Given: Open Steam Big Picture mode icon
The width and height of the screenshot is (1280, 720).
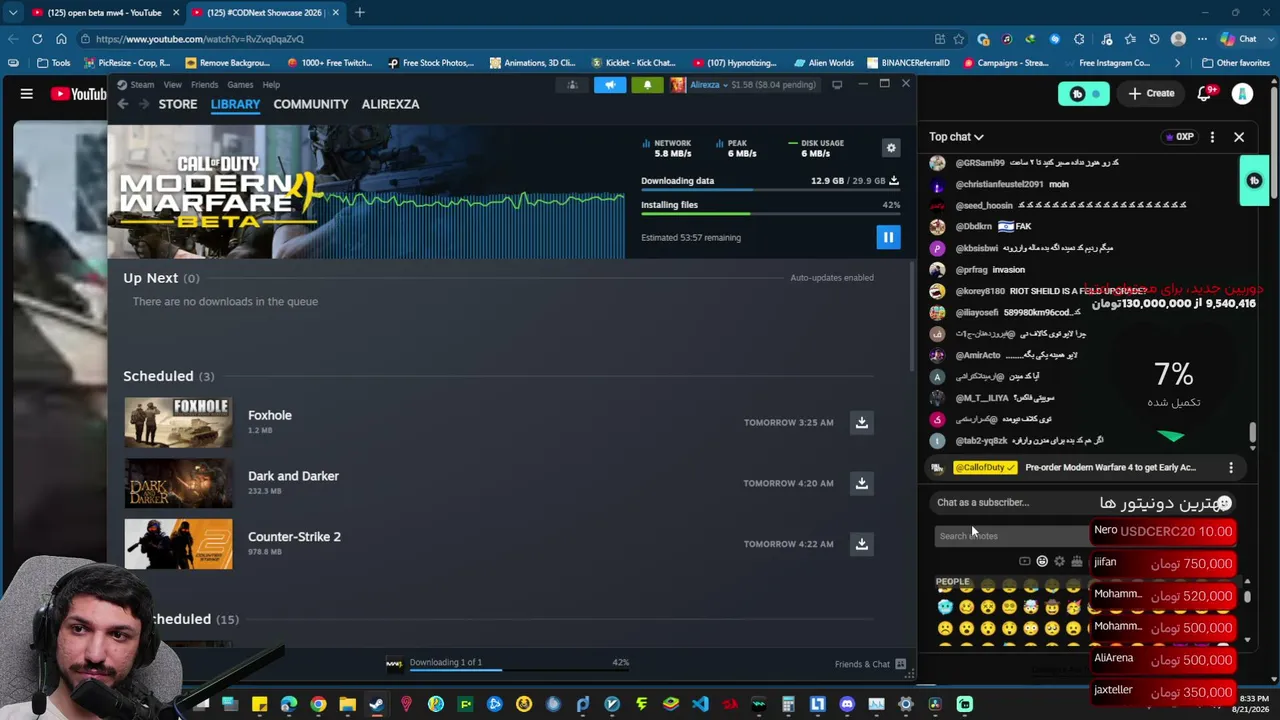Looking at the screenshot, I should [x=837, y=84].
